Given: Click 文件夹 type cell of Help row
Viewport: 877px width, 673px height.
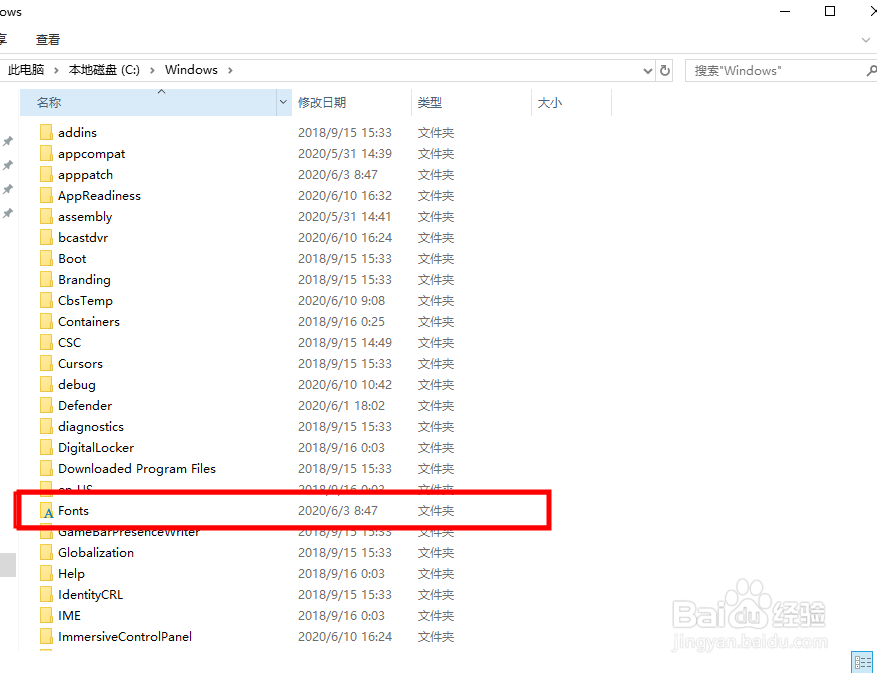Looking at the screenshot, I should tap(436, 573).
